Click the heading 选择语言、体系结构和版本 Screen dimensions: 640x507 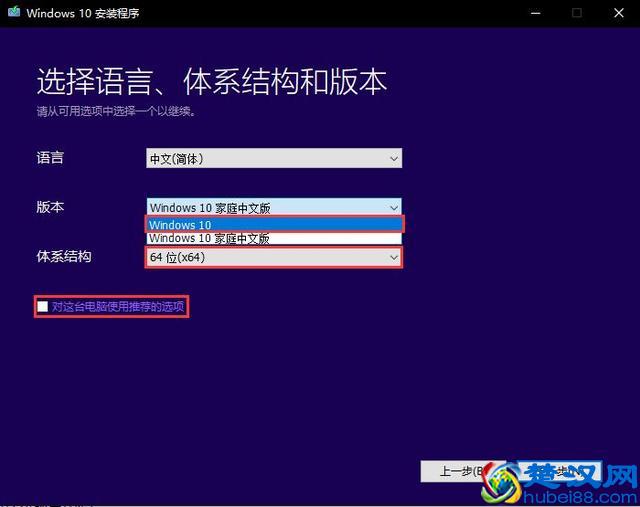click(212, 82)
